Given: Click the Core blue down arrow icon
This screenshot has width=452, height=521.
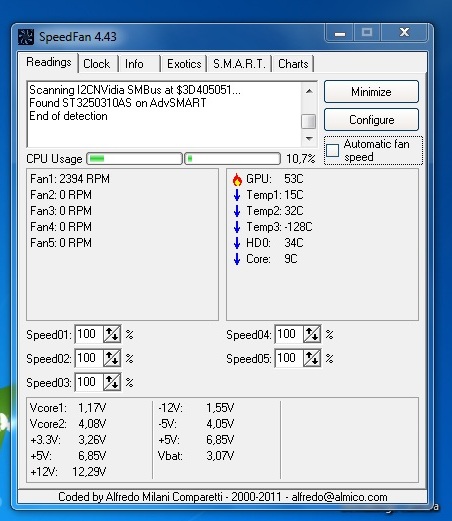Looking at the screenshot, I should [x=237, y=259].
